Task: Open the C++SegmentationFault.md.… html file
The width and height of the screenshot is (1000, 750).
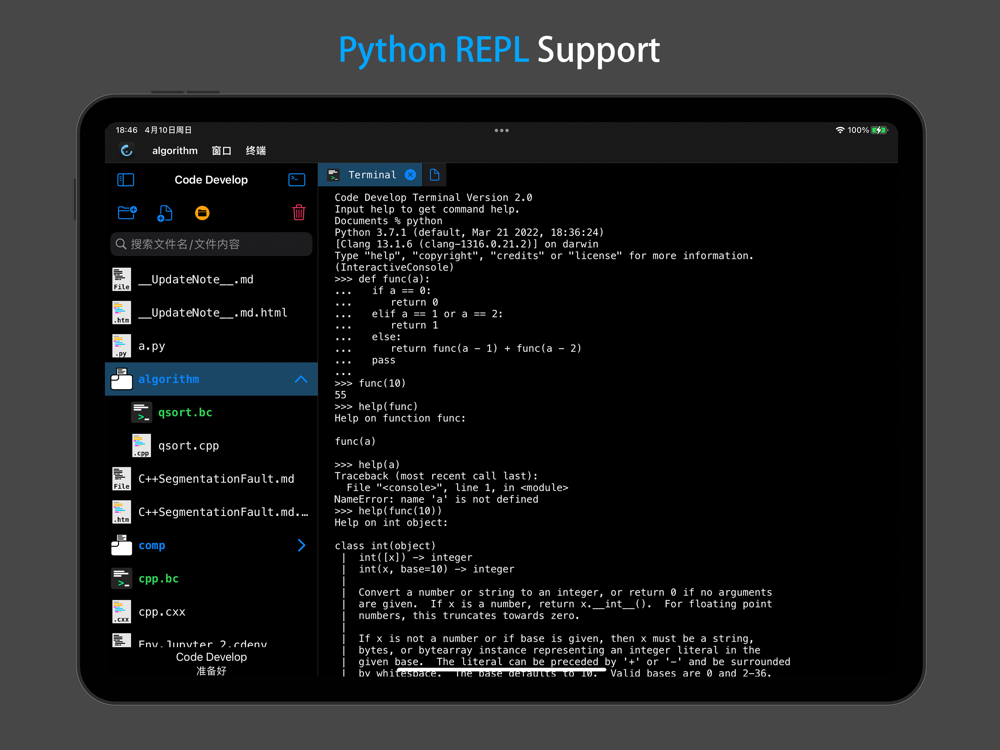Action: [211, 511]
